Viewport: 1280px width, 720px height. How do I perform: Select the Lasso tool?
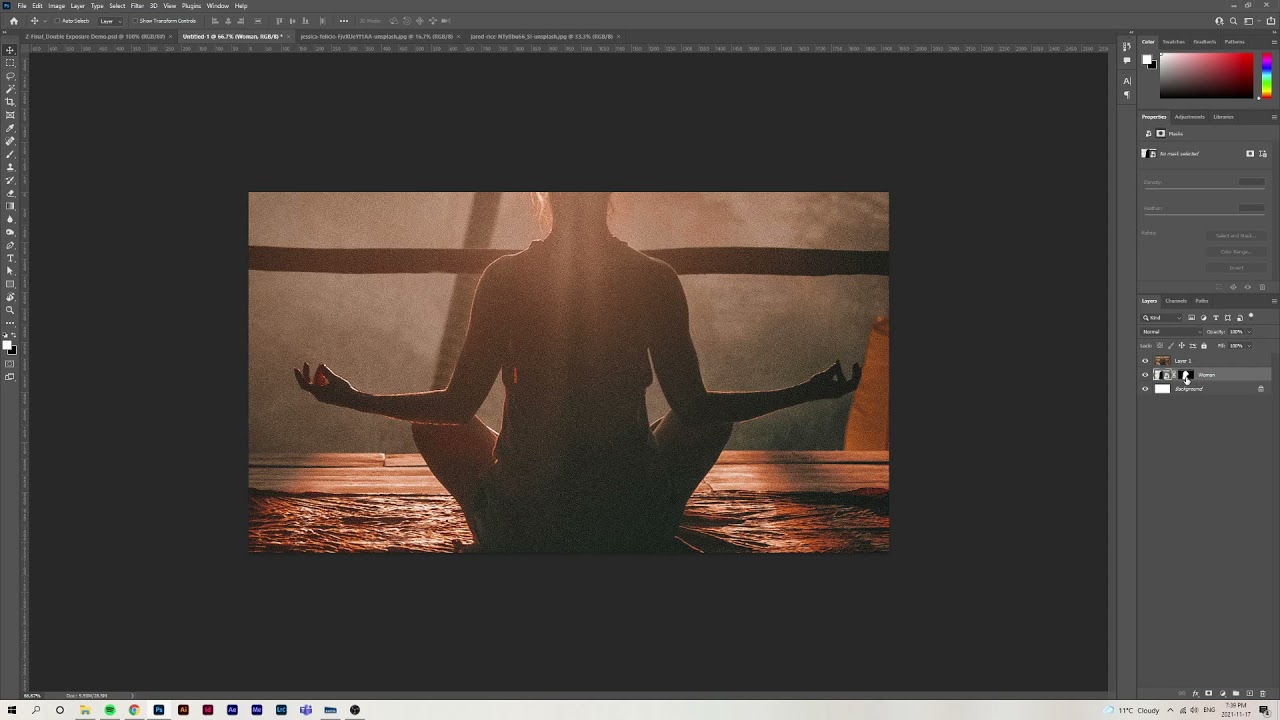10,75
